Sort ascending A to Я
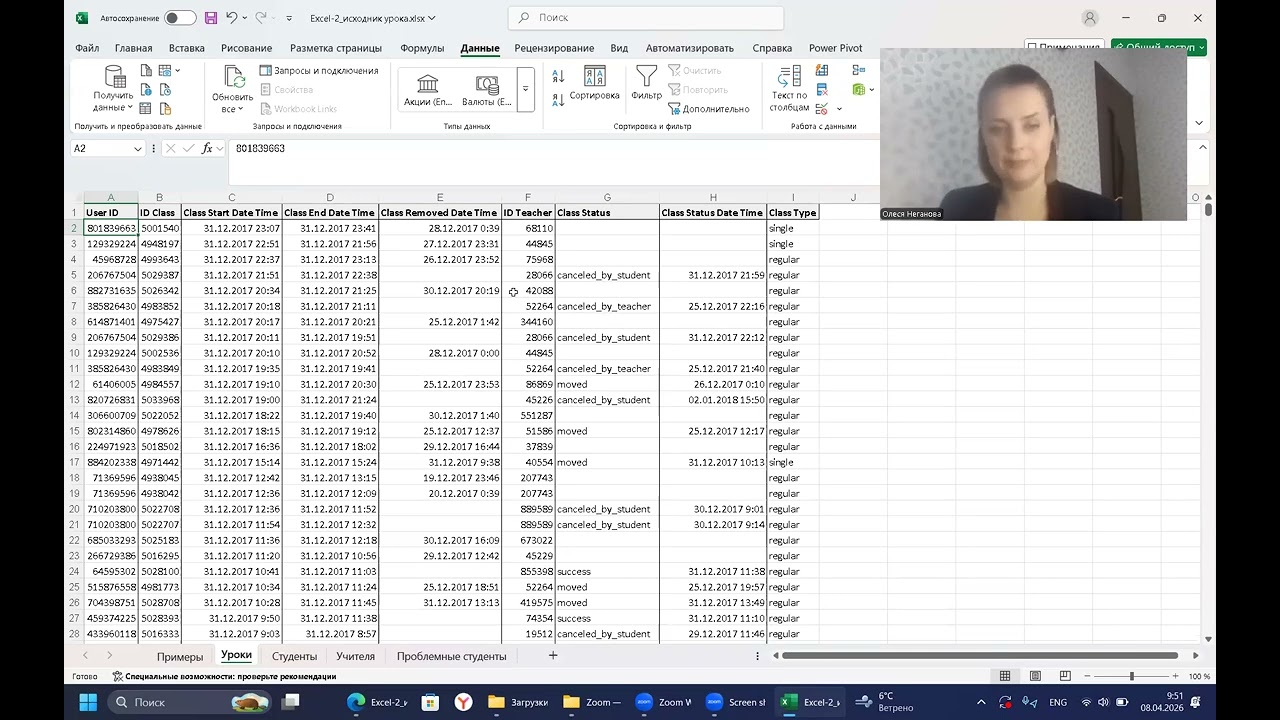Screen dimensions: 1280x720 558,77
